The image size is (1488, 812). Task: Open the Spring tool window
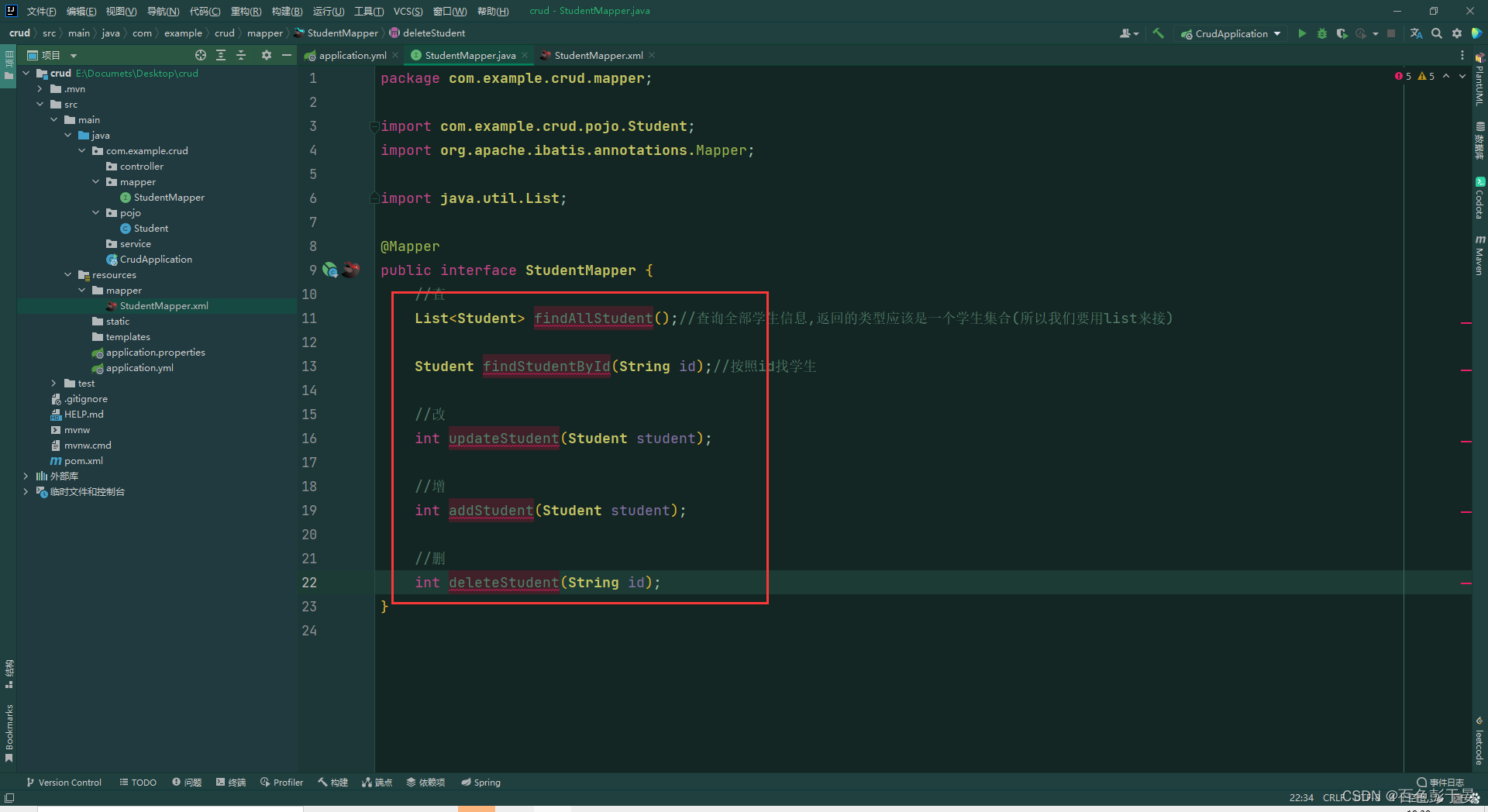tap(481, 783)
